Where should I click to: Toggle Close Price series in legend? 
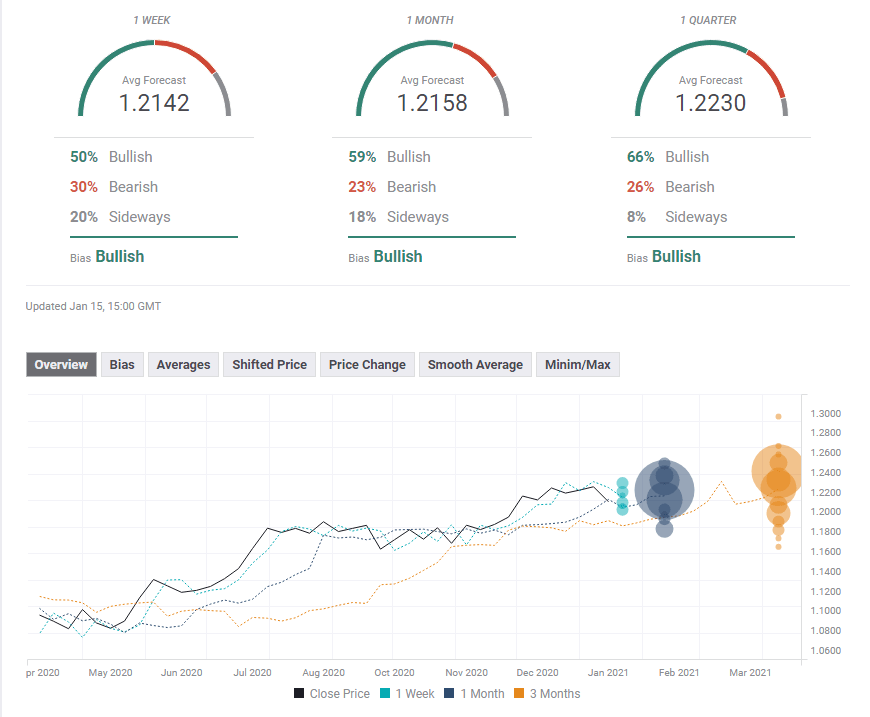coord(332,693)
